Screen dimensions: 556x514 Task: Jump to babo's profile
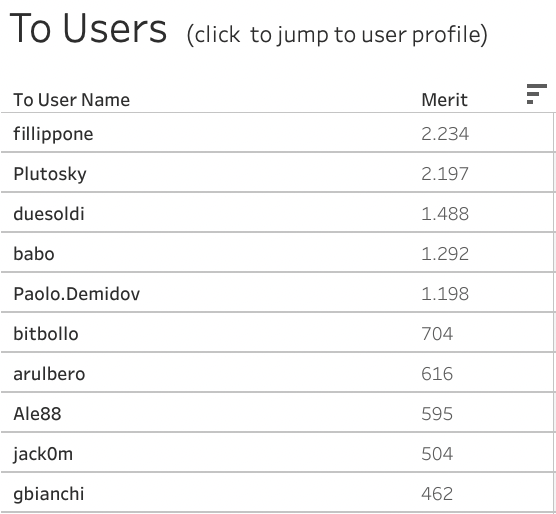[34, 254]
